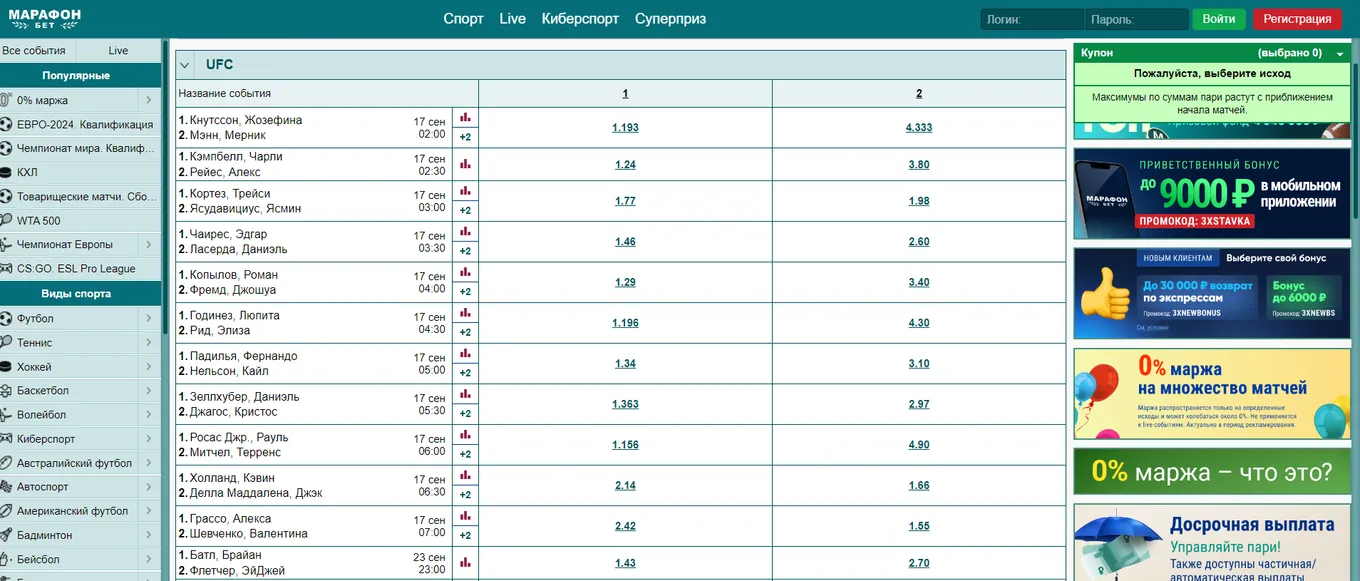Viewport: 1360px width, 581px height.
Task: Click column header 2 in UFC table
Action: (x=919, y=93)
